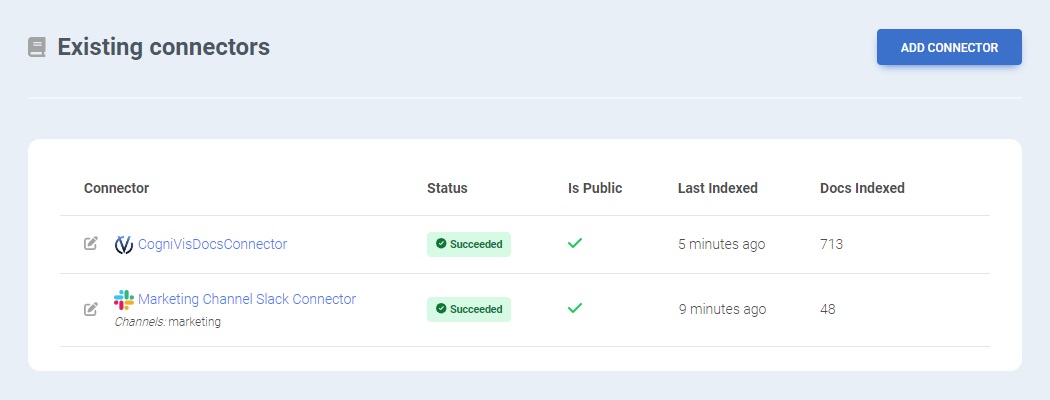Click the Slack connector Succeeded status badge
The height and width of the screenshot is (400, 1050).
coord(469,310)
